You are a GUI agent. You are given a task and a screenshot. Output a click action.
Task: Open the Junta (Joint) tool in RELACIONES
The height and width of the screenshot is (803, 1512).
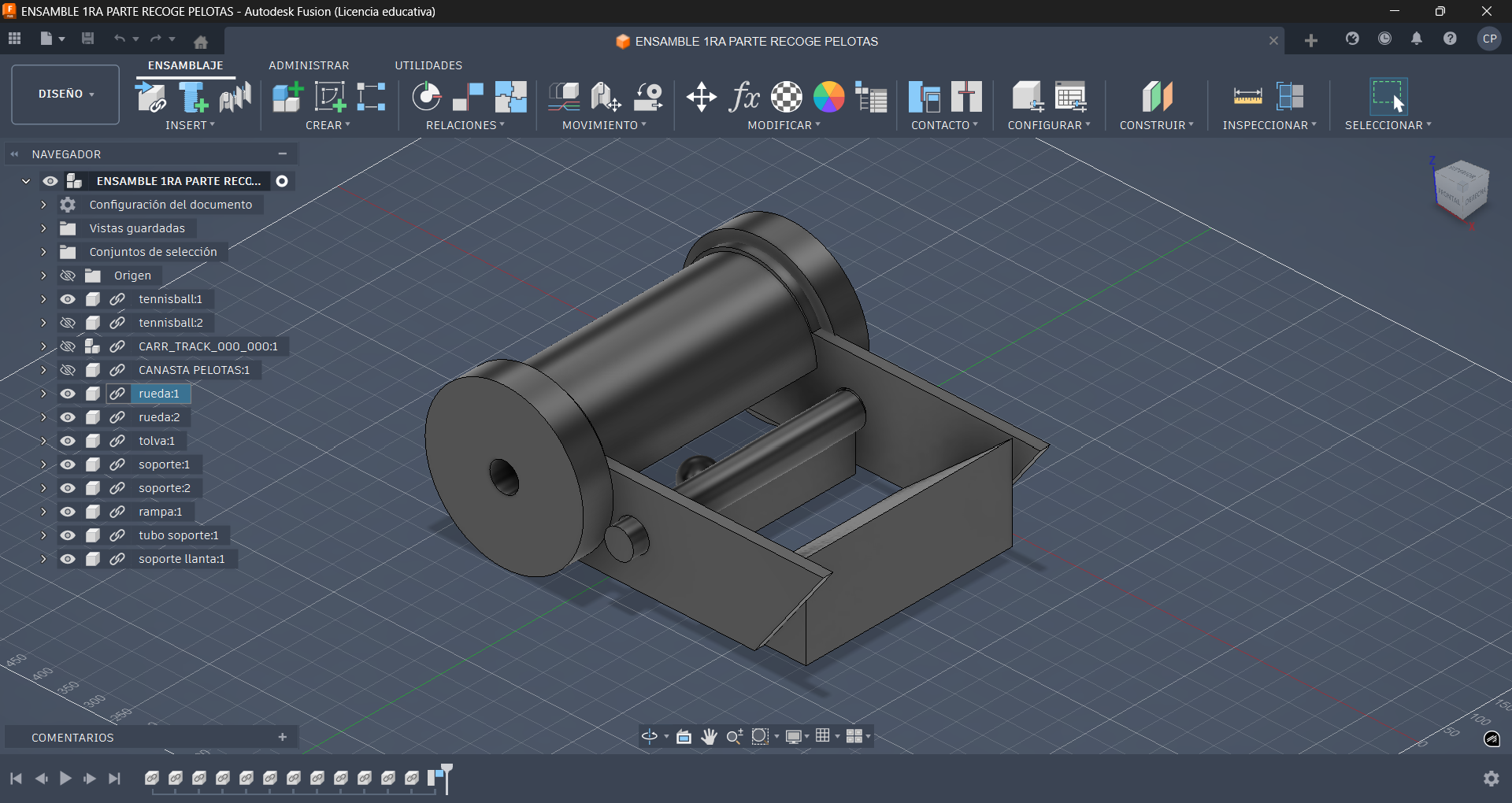pyautogui.click(x=426, y=96)
